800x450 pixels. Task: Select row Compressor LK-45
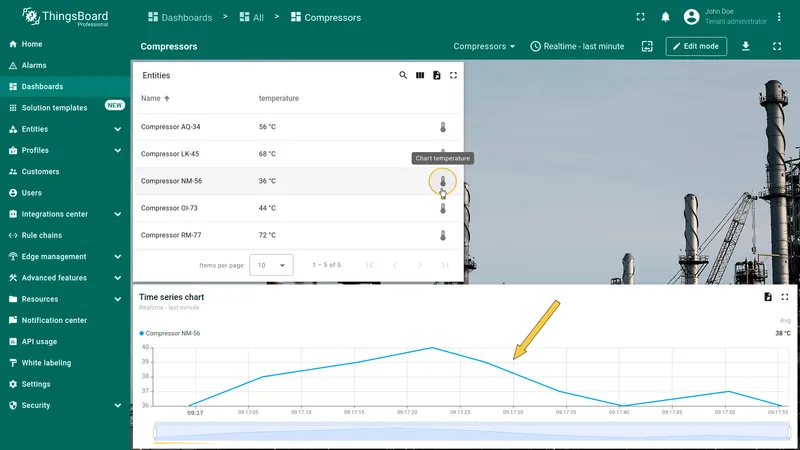tap(298, 154)
